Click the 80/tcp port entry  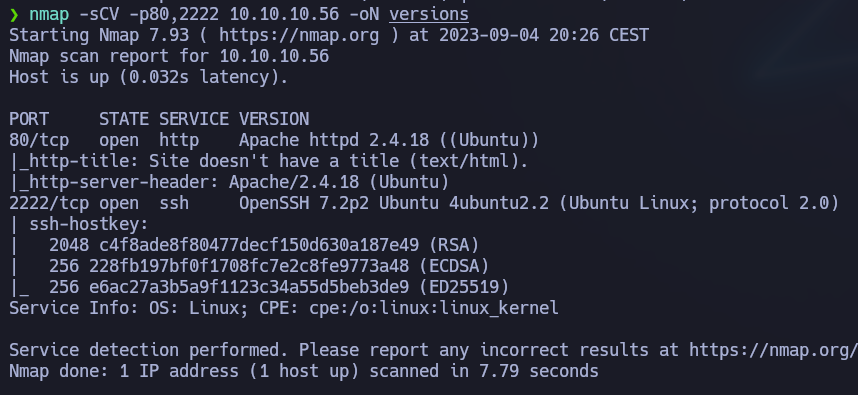pyautogui.click(x=39, y=140)
